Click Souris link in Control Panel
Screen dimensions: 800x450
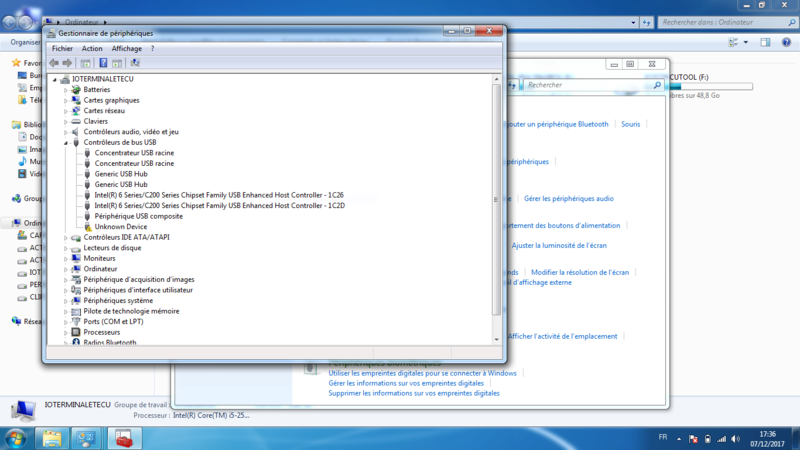(630, 124)
